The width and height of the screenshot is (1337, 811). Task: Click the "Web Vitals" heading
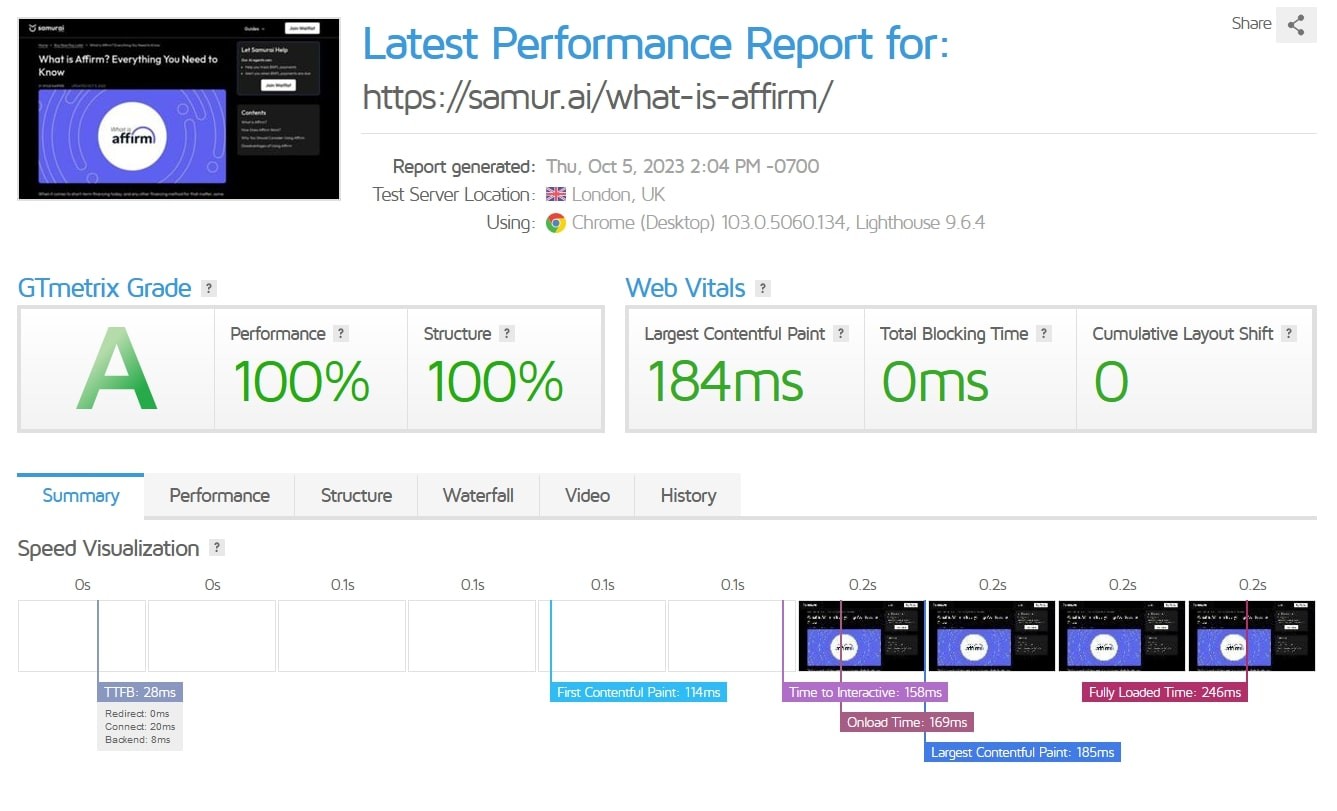[x=685, y=288]
